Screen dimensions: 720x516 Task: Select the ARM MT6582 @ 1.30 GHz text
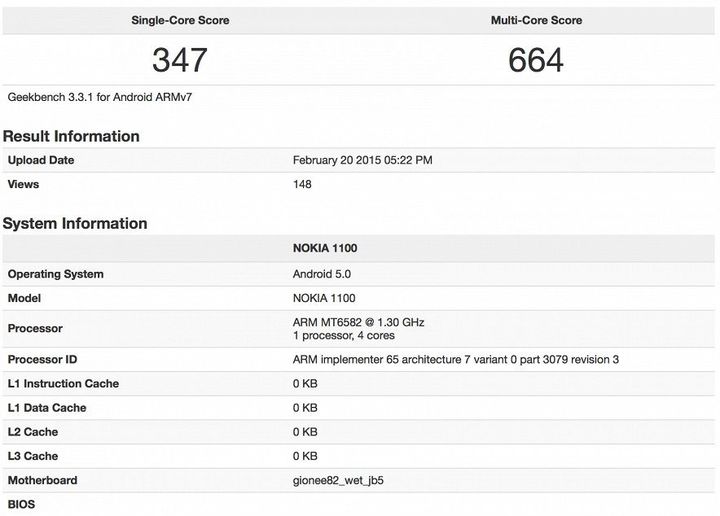coord(359,322)
